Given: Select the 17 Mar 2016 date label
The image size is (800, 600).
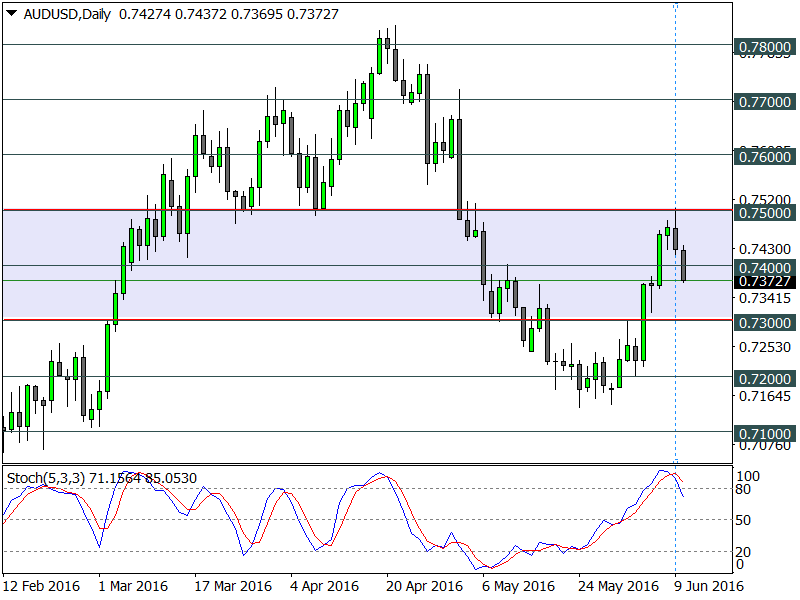Looking at the screenshot, I should pyautogui.click(x=233, y=586).
